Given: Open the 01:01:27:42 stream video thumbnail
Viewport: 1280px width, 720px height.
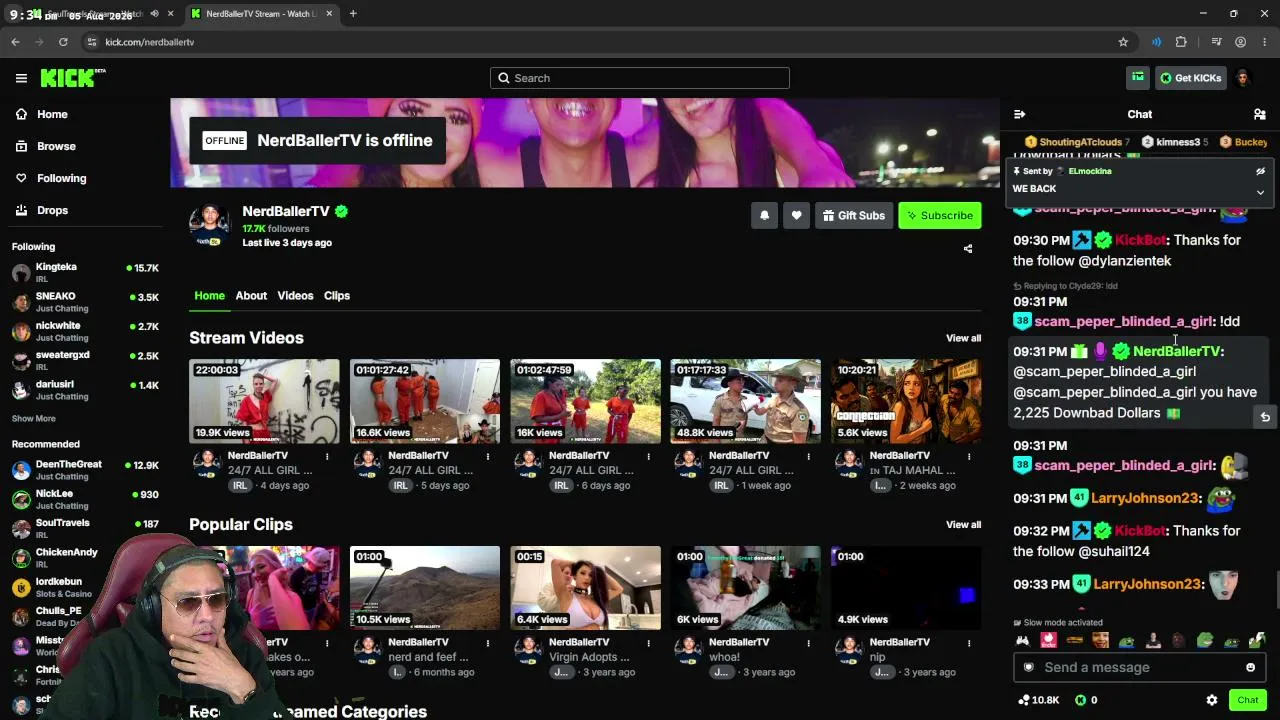Looking at the screenshot, I should point(425,401).
